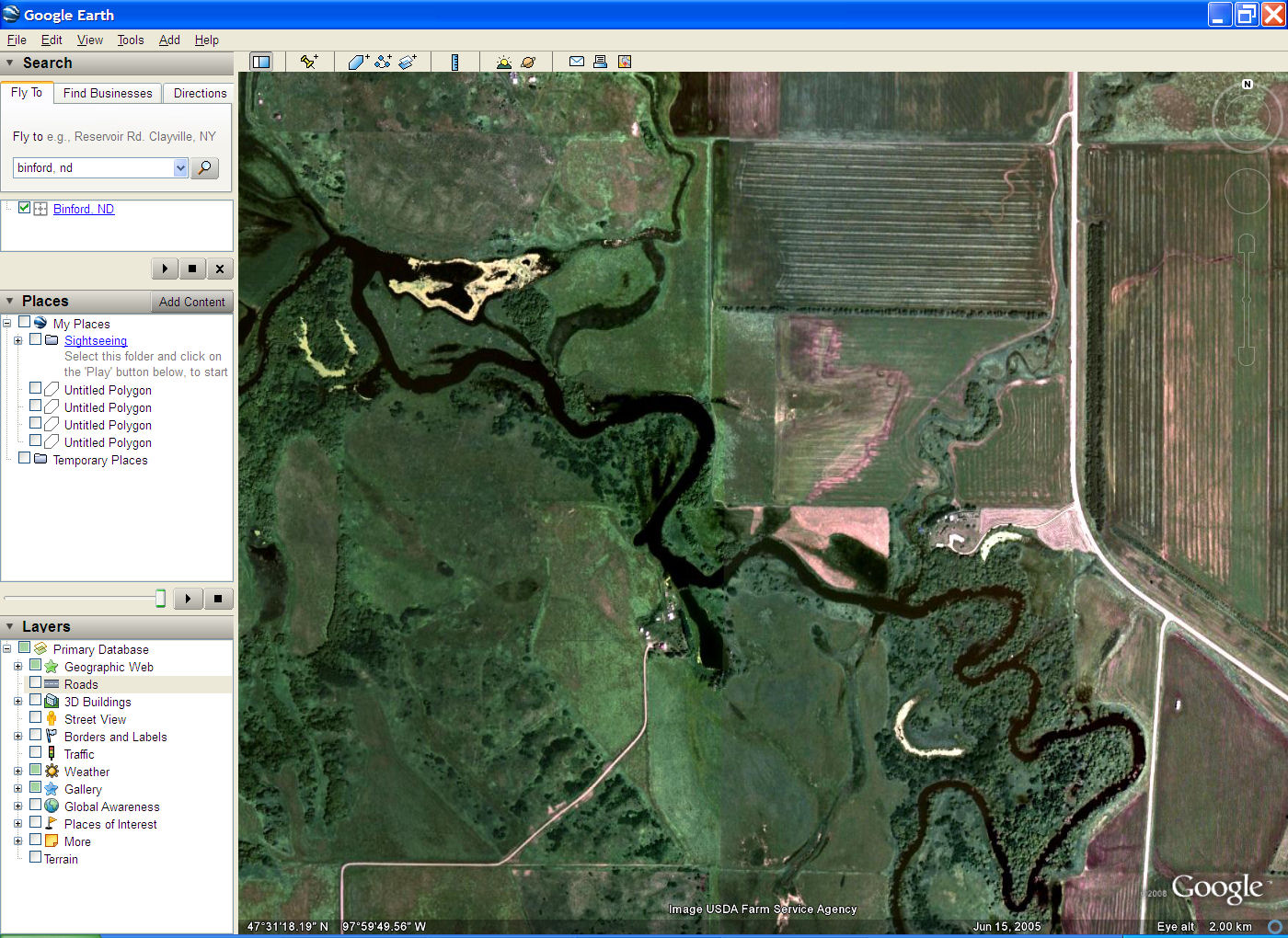Open the Sightseeing folder link
Screen dimensions: 1288x938
[x=96, y=340]
